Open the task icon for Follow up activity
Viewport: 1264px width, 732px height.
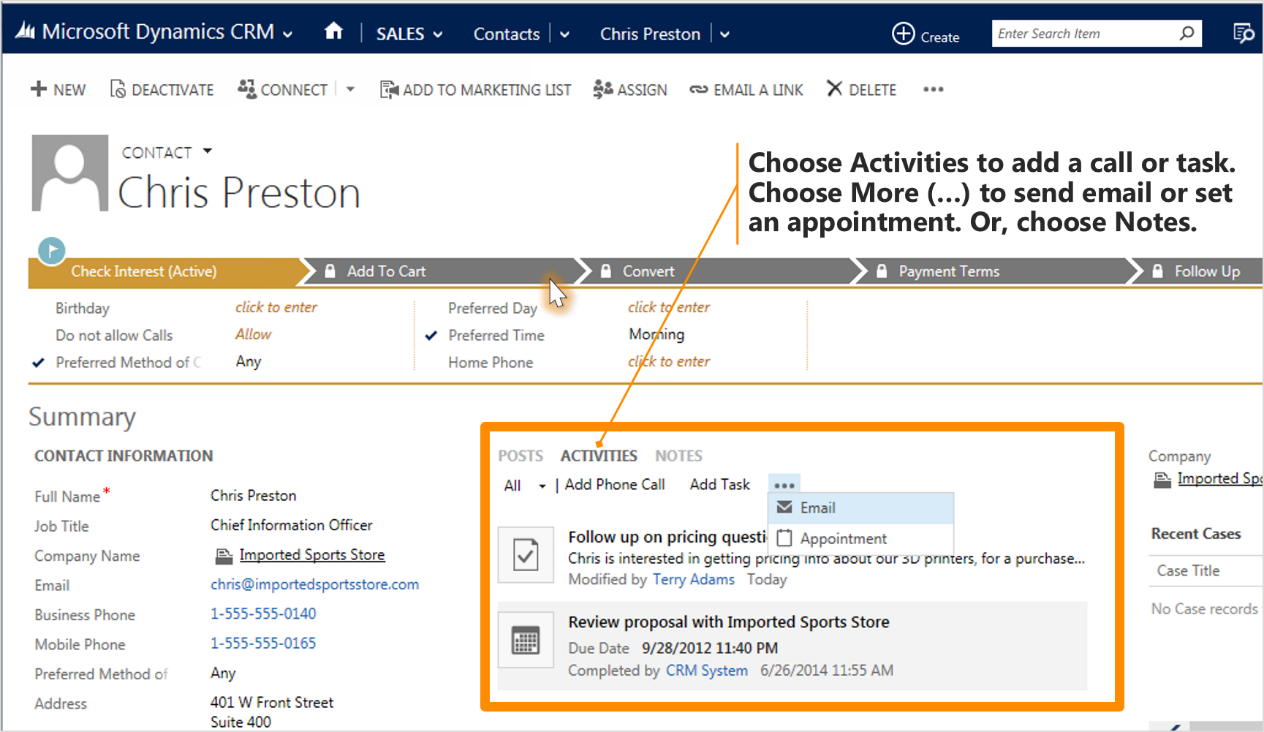pyautogui.click(x=525, y=555)
